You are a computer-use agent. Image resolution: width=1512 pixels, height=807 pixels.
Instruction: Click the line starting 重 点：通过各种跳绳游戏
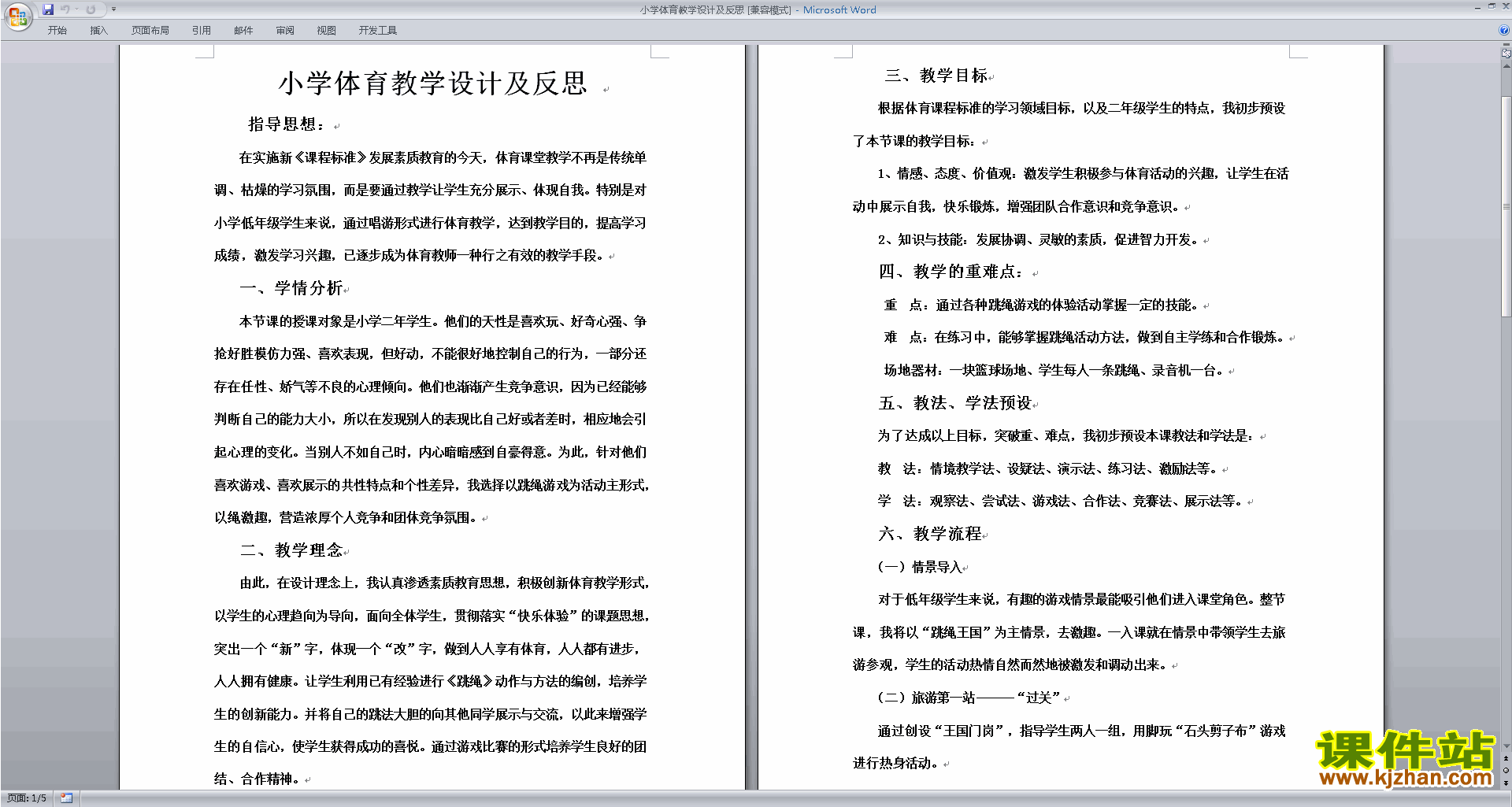1042,305
